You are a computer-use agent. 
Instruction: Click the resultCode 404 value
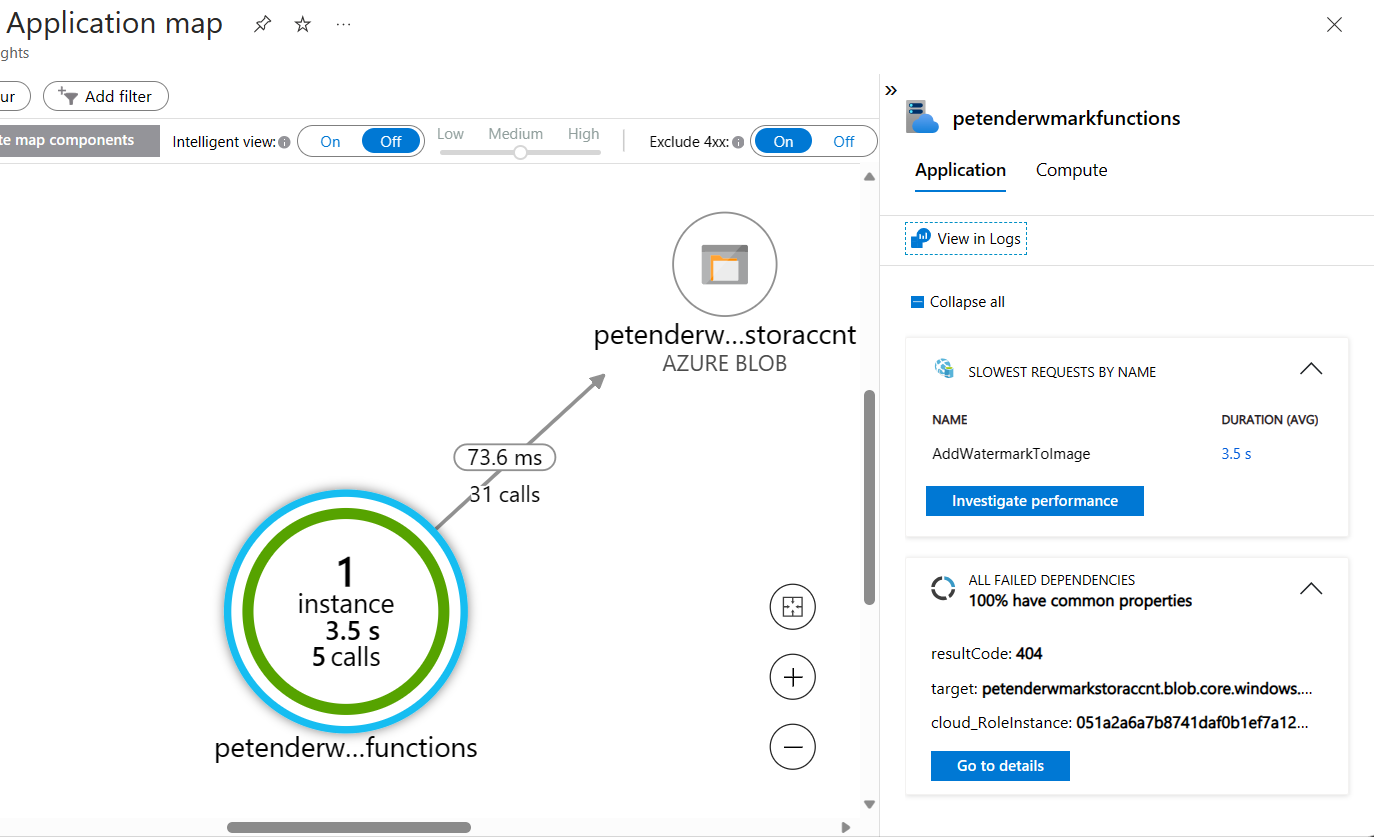pyautogui.click(x=1029, y=654)
